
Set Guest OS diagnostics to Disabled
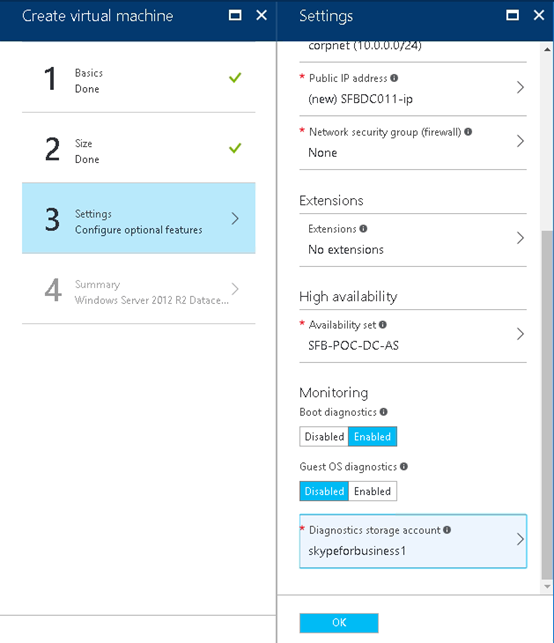point(324,491)
